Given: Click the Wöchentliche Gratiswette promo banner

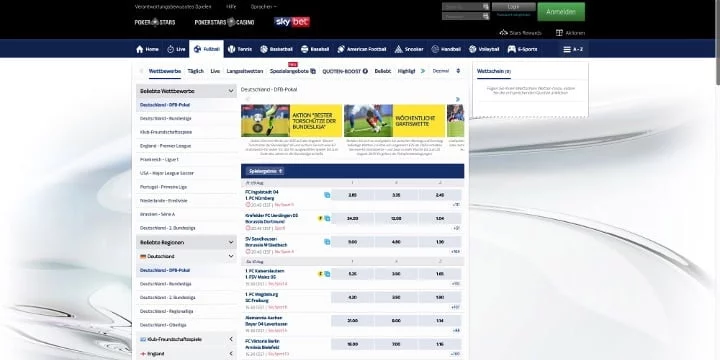Looking at the screenshot, I should [x=394, y=121].
